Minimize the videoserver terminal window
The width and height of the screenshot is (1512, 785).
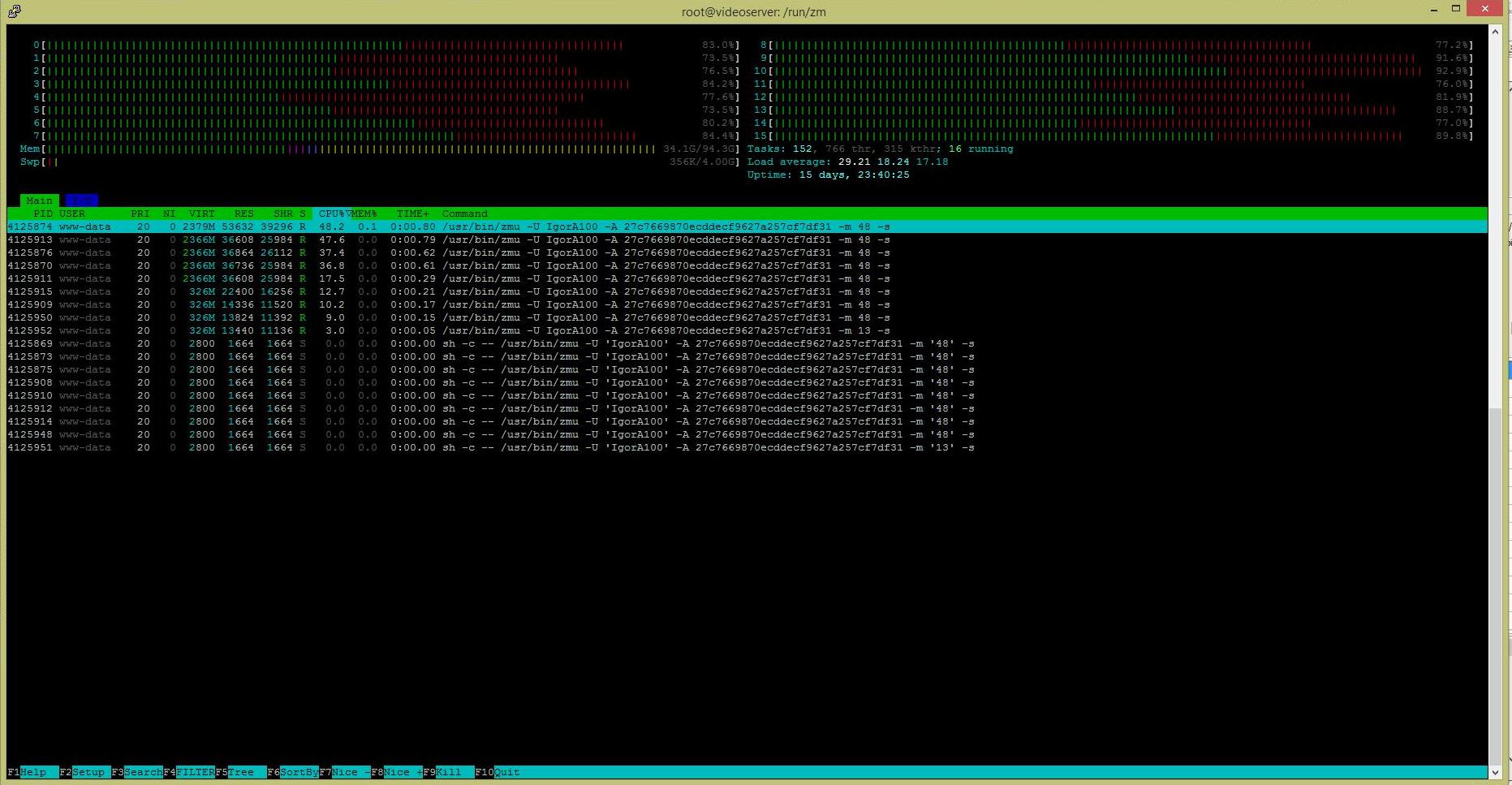click(1435, 9)
